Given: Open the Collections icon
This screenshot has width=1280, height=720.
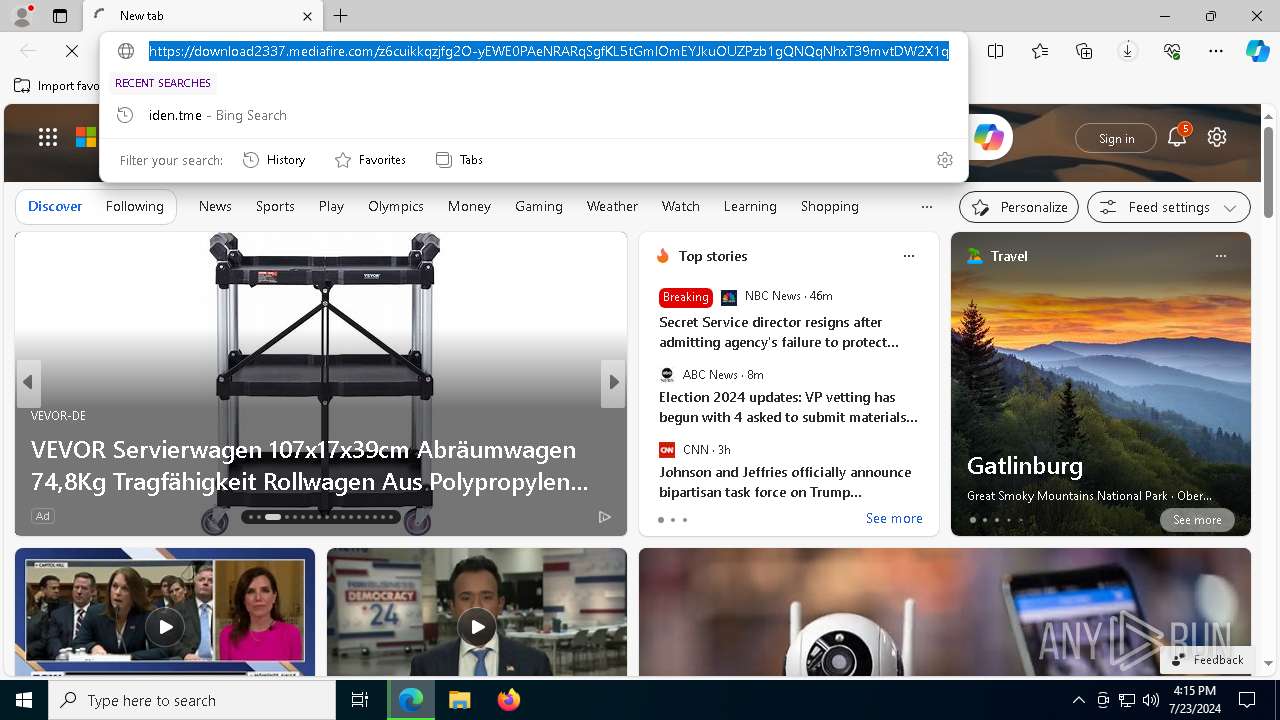Looking at the screenshot, I should click(1084, 51).
